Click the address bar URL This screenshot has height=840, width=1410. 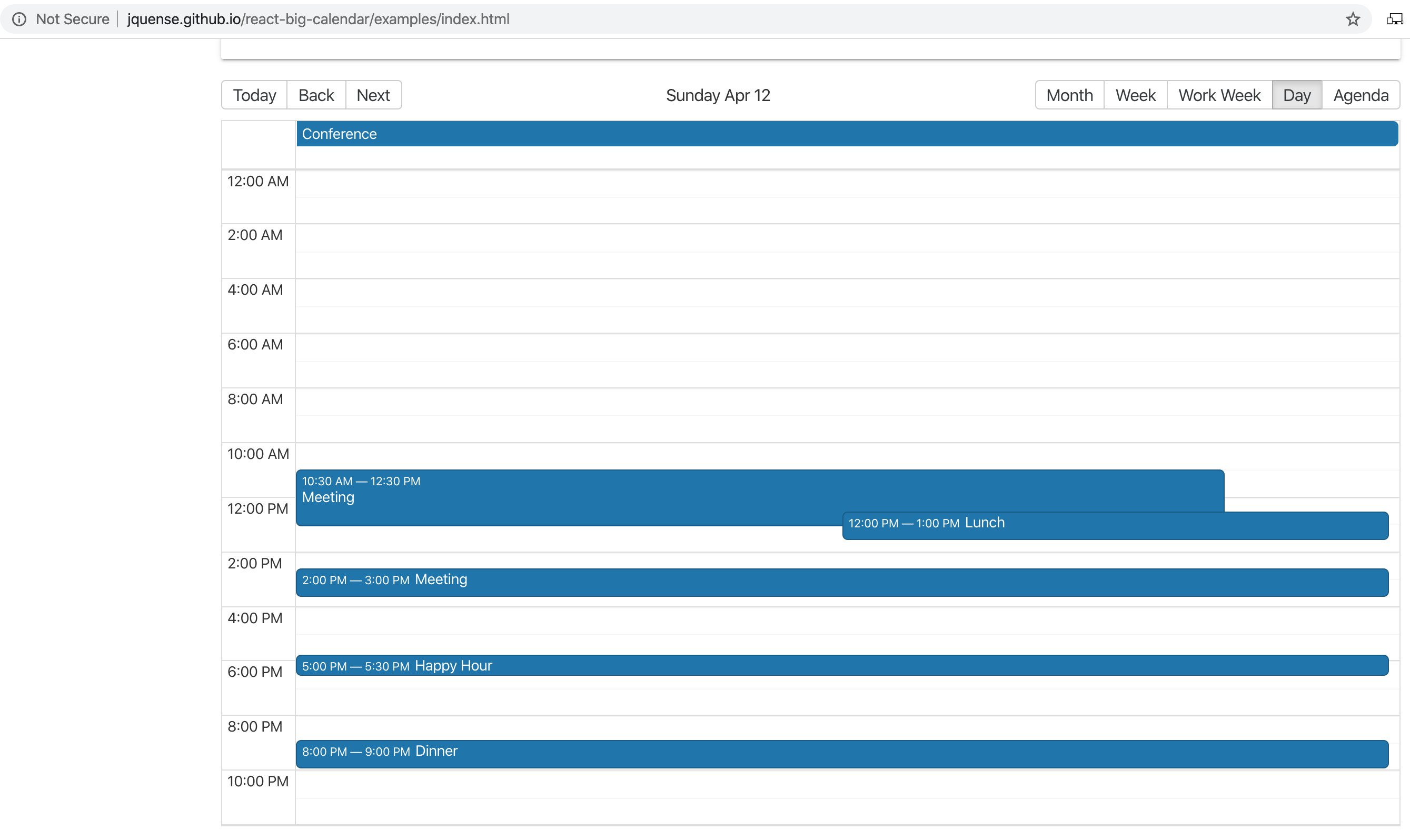[x=318, y=18]
